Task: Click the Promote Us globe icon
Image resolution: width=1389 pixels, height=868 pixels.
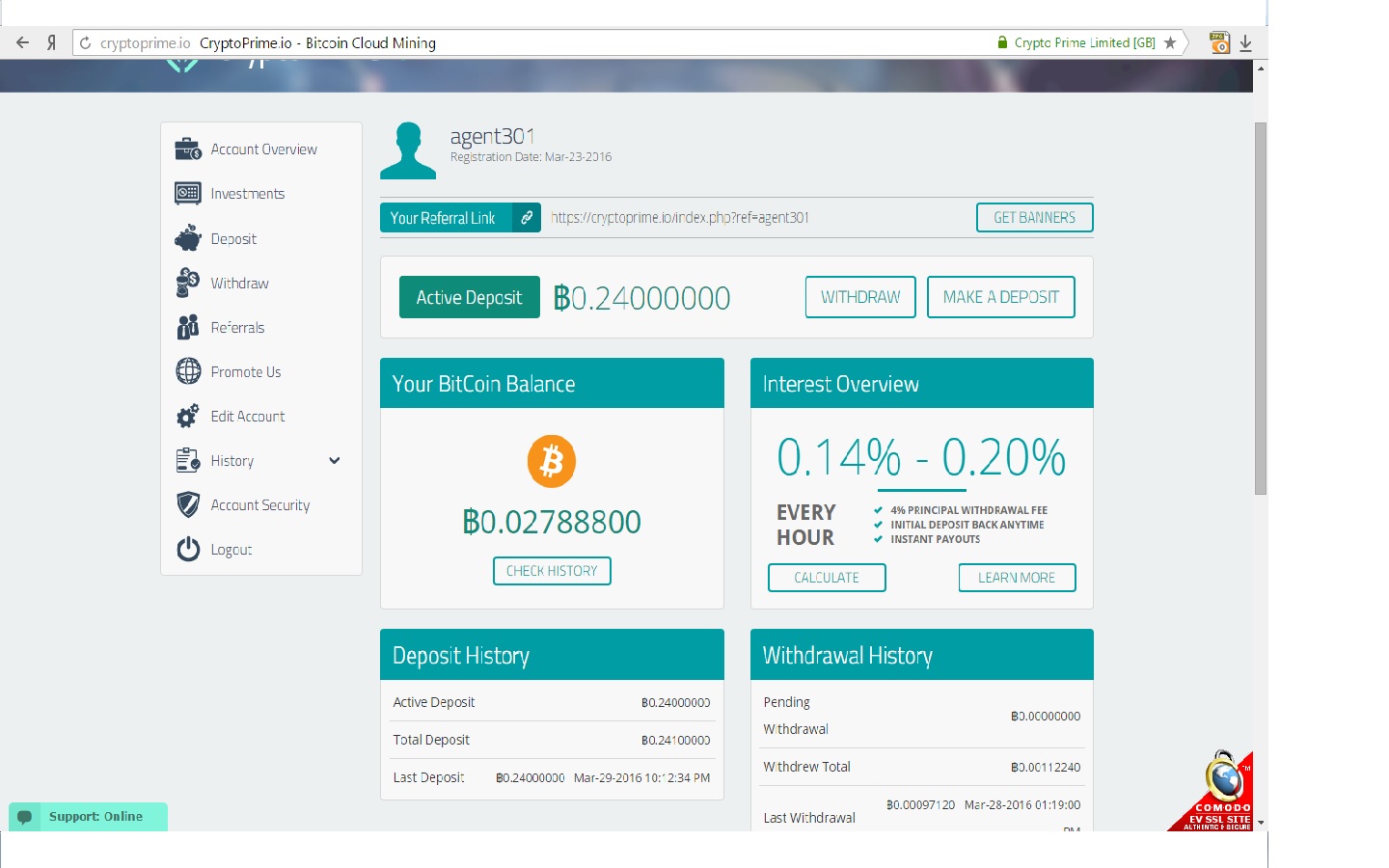Action: (x=188, y=371)
